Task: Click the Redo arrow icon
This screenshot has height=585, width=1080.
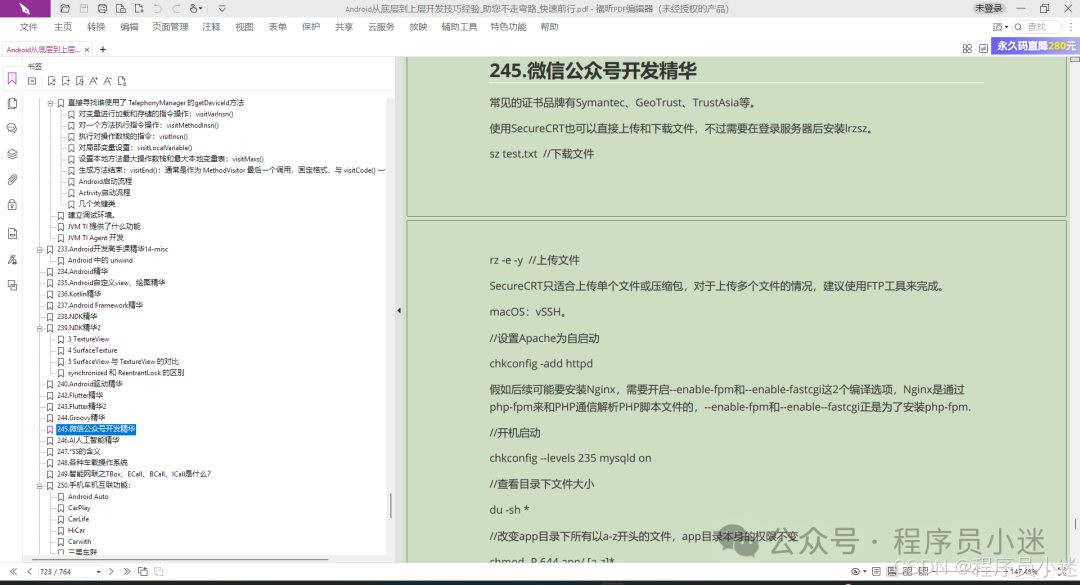Action: click(x=176, y=9)
